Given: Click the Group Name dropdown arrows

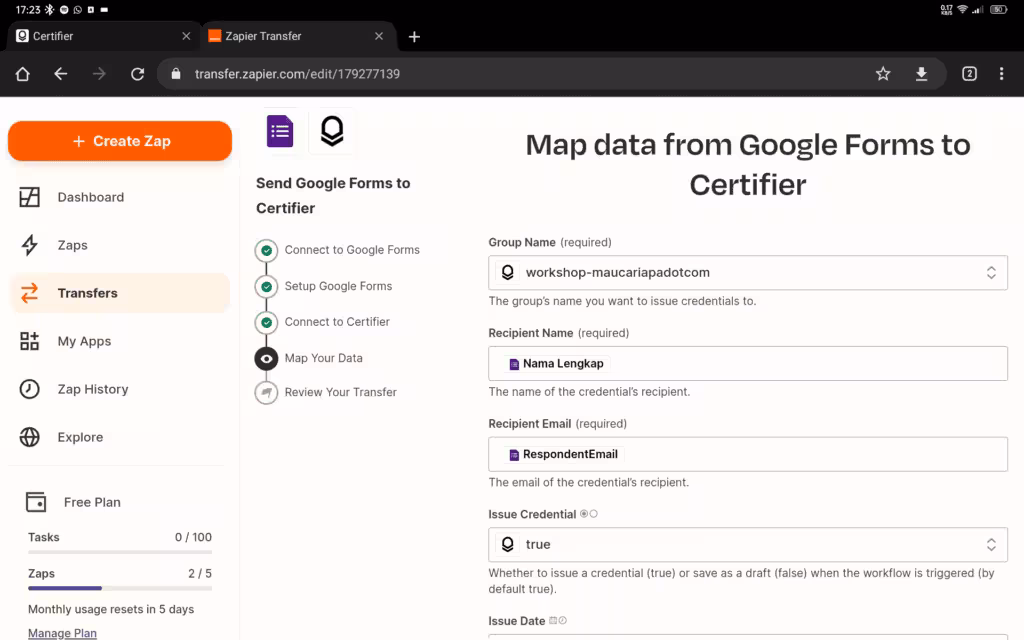Looking at the screenshot, I should [991, 272].
